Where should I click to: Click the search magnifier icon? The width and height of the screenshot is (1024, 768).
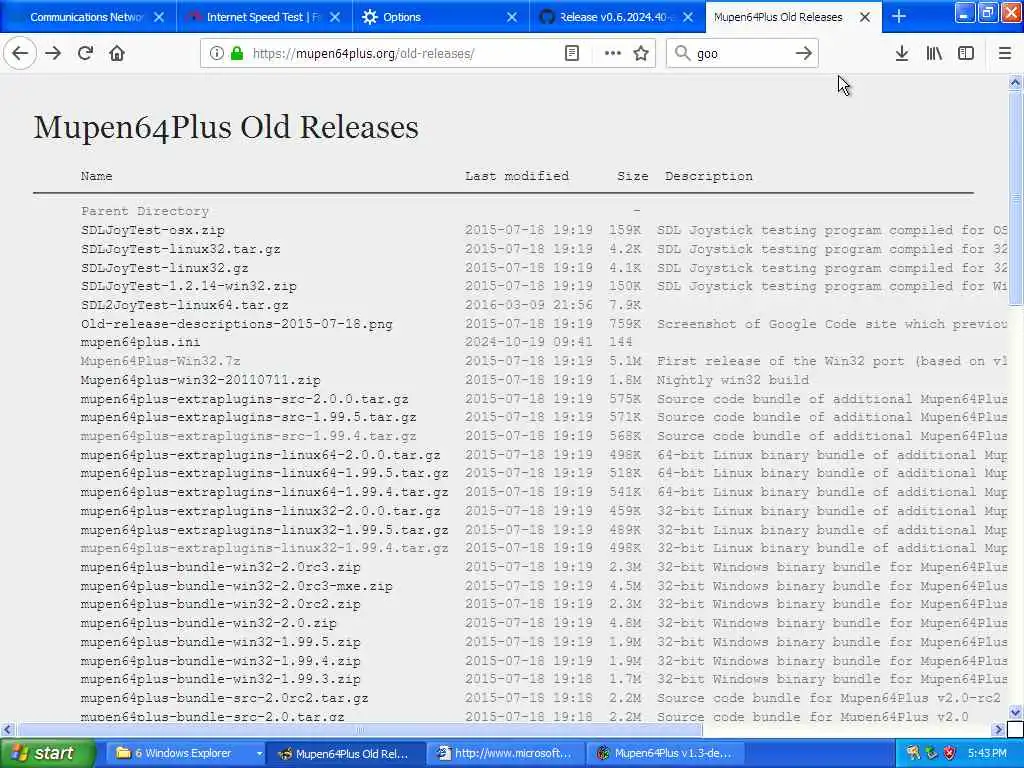pos(682,54)
